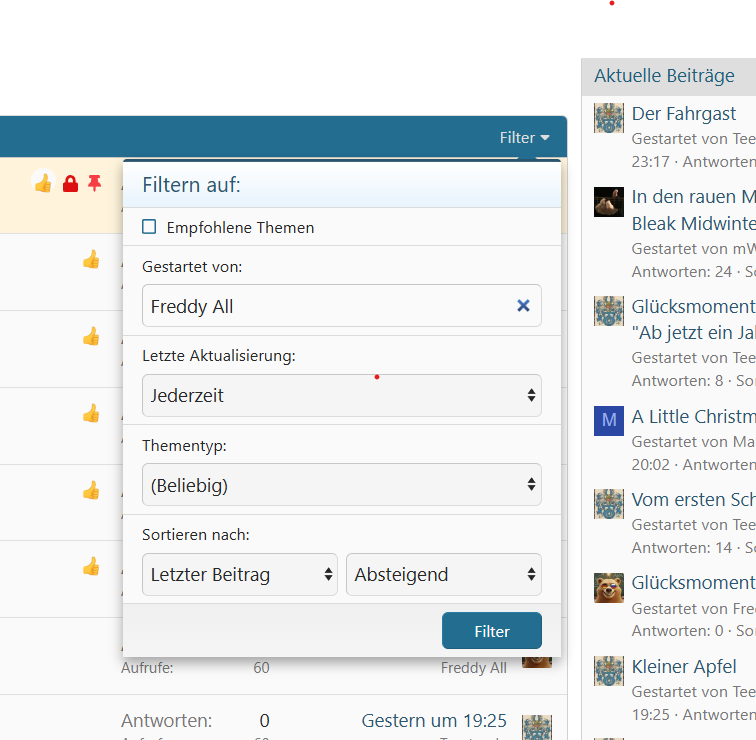Click the red pin icon
The height and width of the screenshot is (740, 756).
(x=94, y=183)
